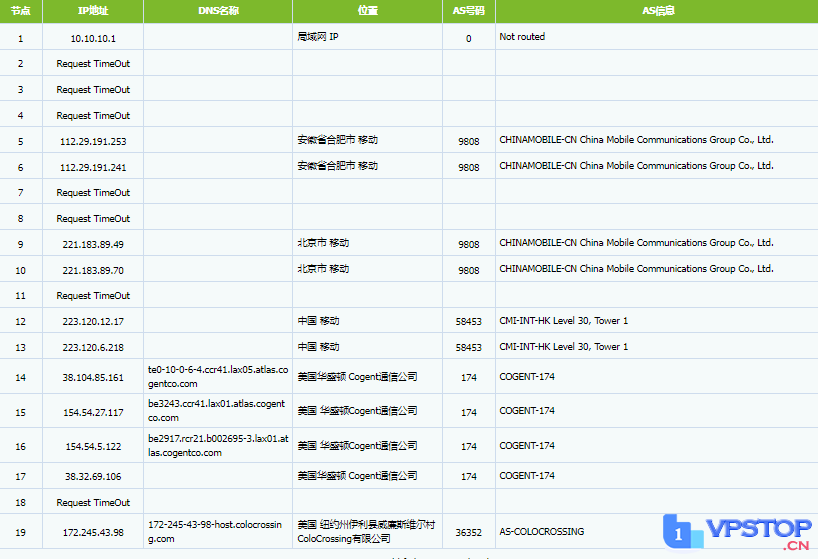Select Request TimeOut in row 4
This screenshot has width=818, height=559.
tap(93, 116)
